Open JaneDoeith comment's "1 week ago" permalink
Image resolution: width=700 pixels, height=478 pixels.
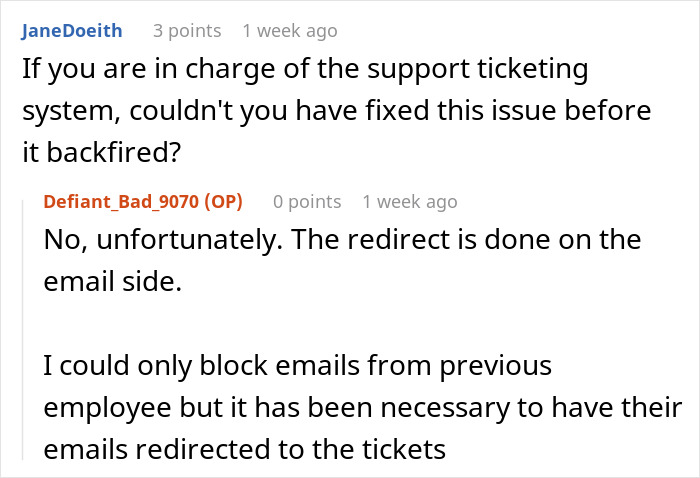tap(290, 31)
